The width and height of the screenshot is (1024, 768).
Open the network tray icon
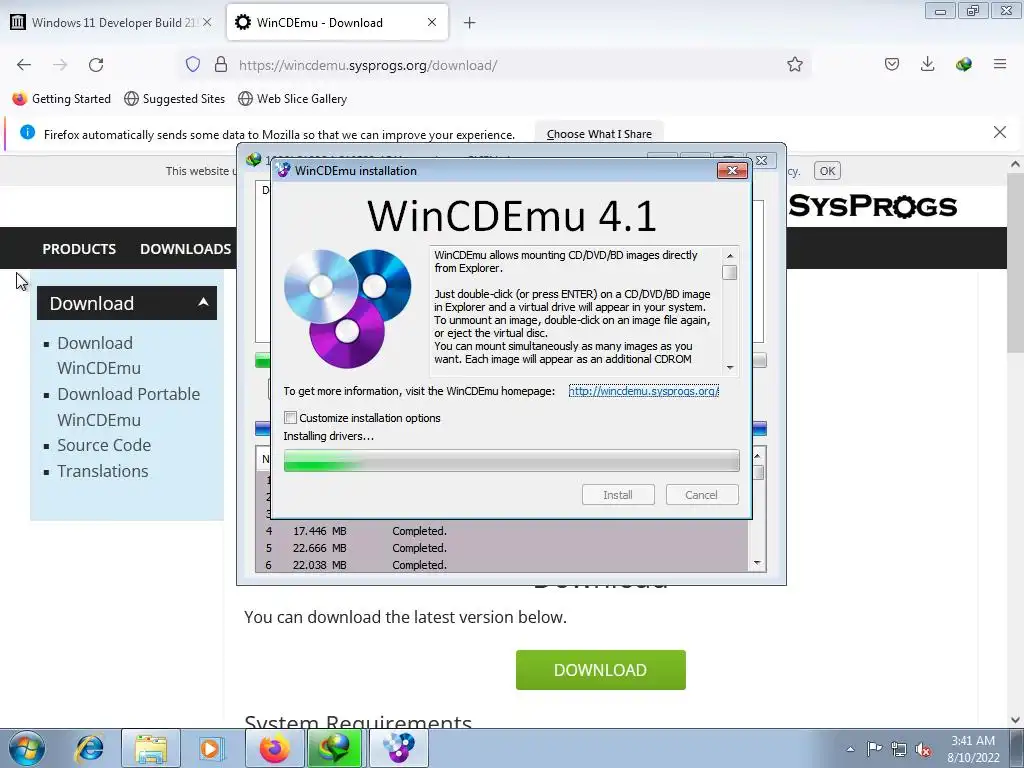point(899,749)
